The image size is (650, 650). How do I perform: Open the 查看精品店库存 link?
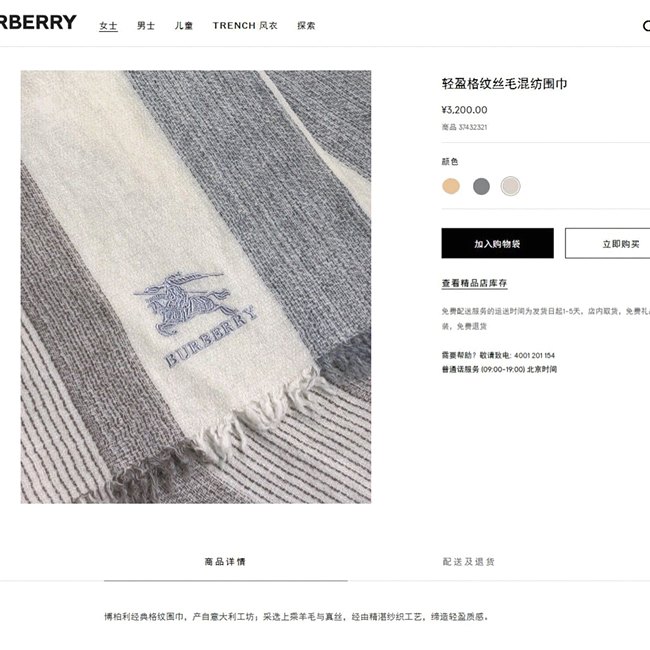[474, 283]
